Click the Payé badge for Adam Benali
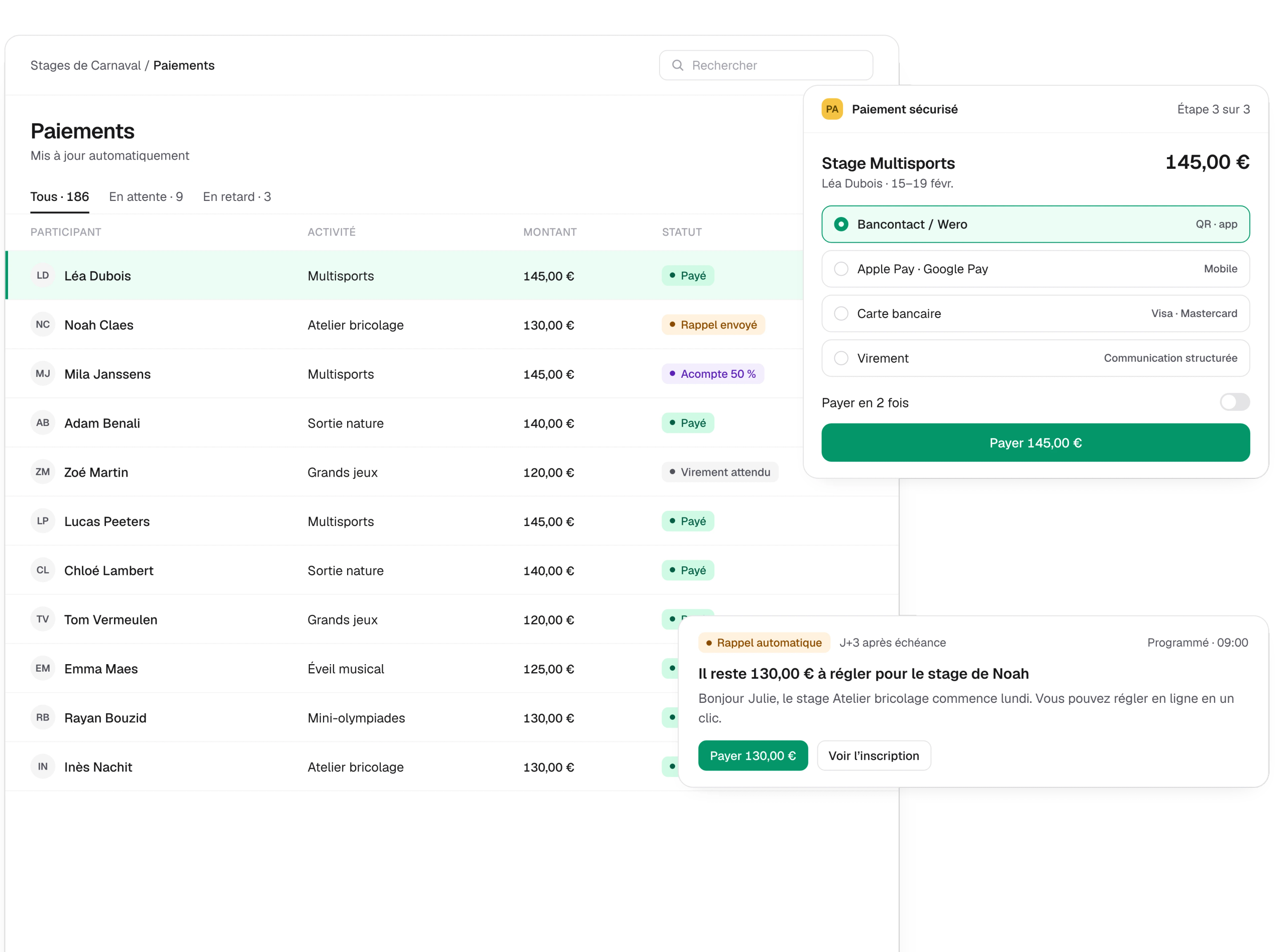This screenshot has height=952, width=1286. pyautogui.click(x=687, y=422)
